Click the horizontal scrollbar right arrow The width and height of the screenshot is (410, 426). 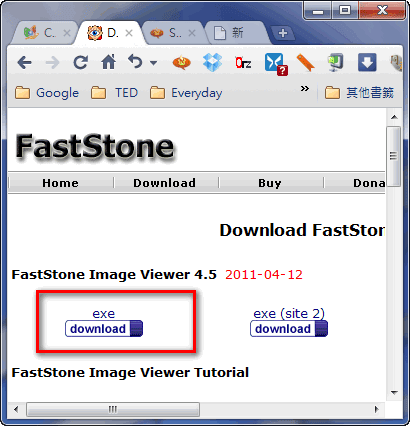377,409
